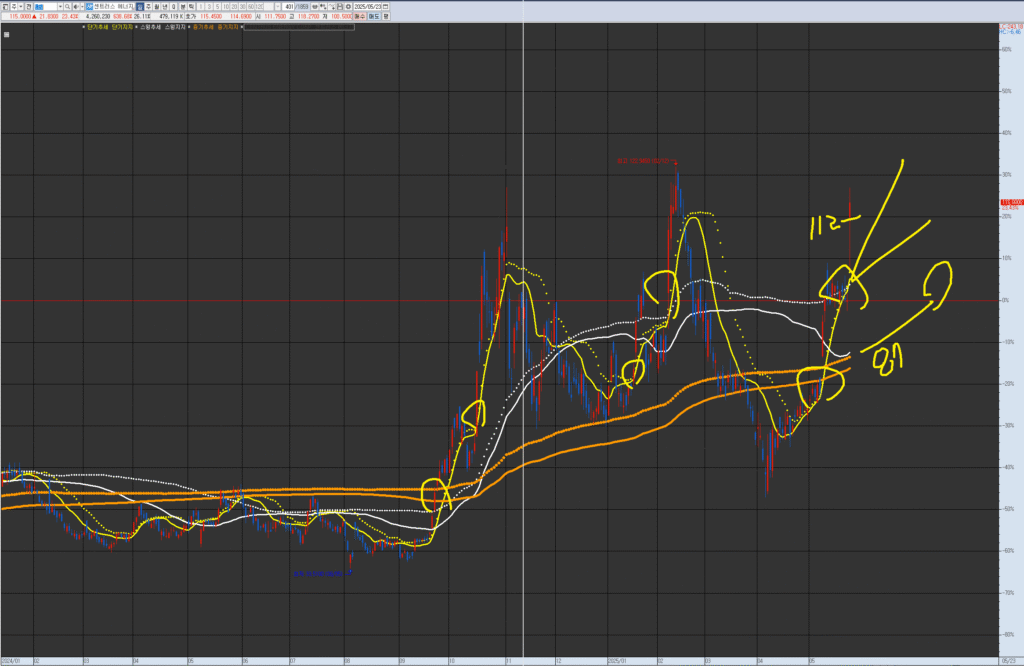The image size is (1024, 666).
Task: Click the 중기지지 indicator label
Action: point(228,27)
